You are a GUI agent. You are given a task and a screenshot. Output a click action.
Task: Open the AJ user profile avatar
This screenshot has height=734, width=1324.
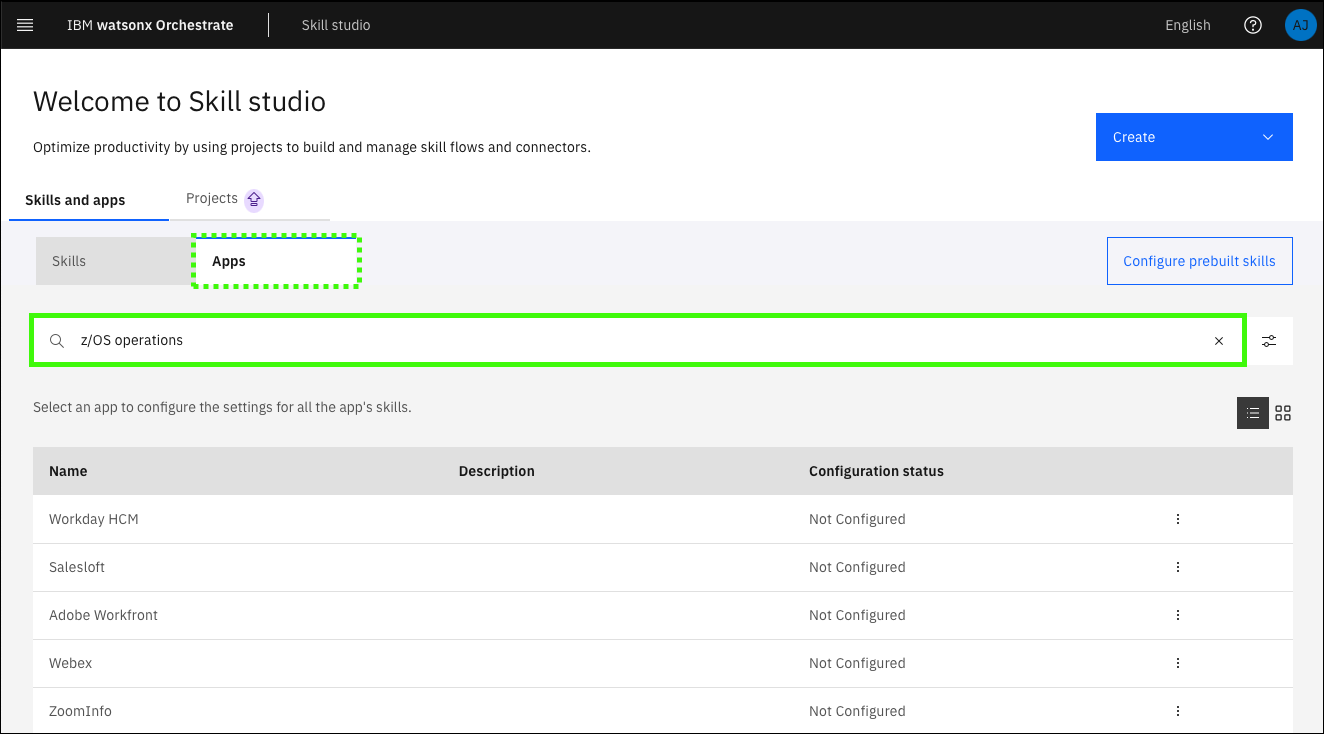1300,25
